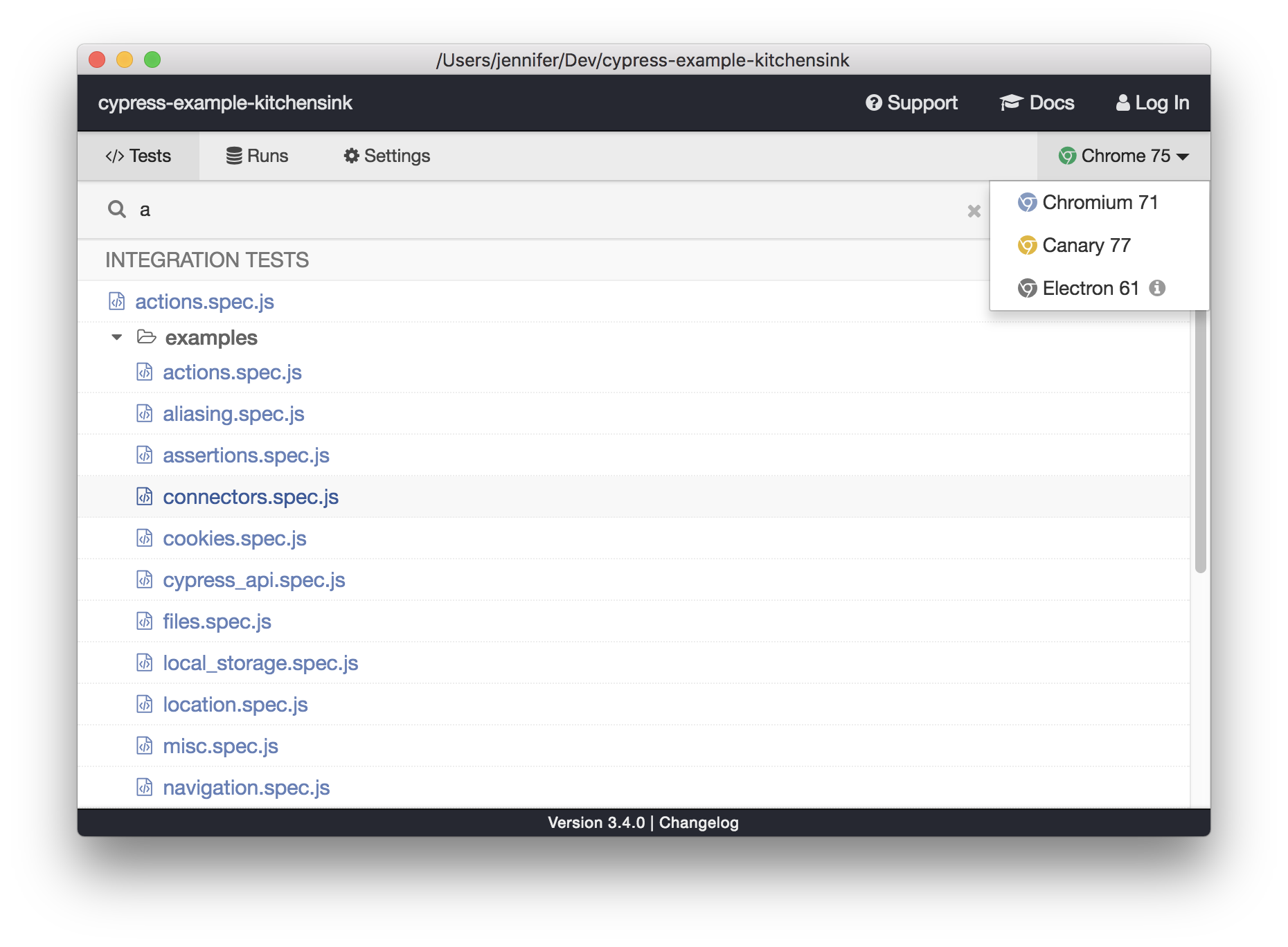The width and height of the screenshot is (1288, 947).
Task: Open the Settings tab
Action: (x=386, y=156)
